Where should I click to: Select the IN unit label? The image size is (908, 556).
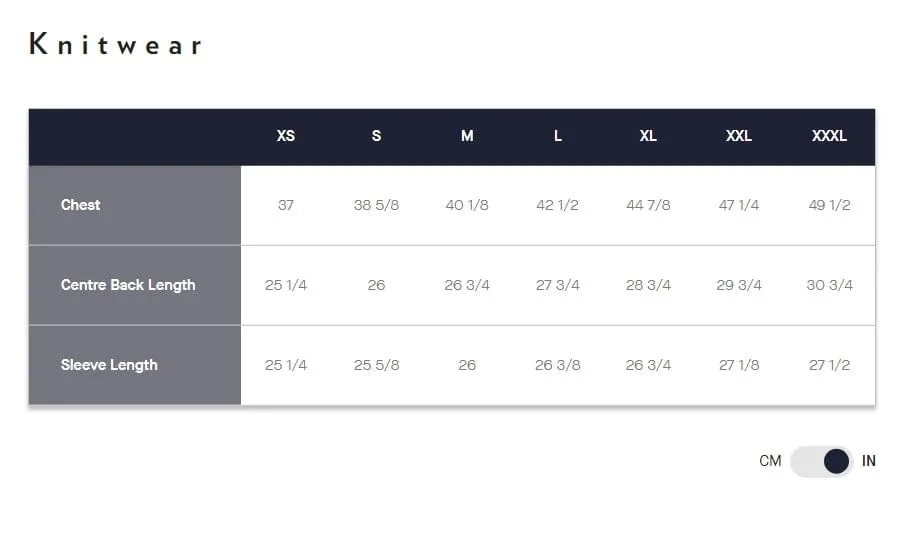coord(868,461)
